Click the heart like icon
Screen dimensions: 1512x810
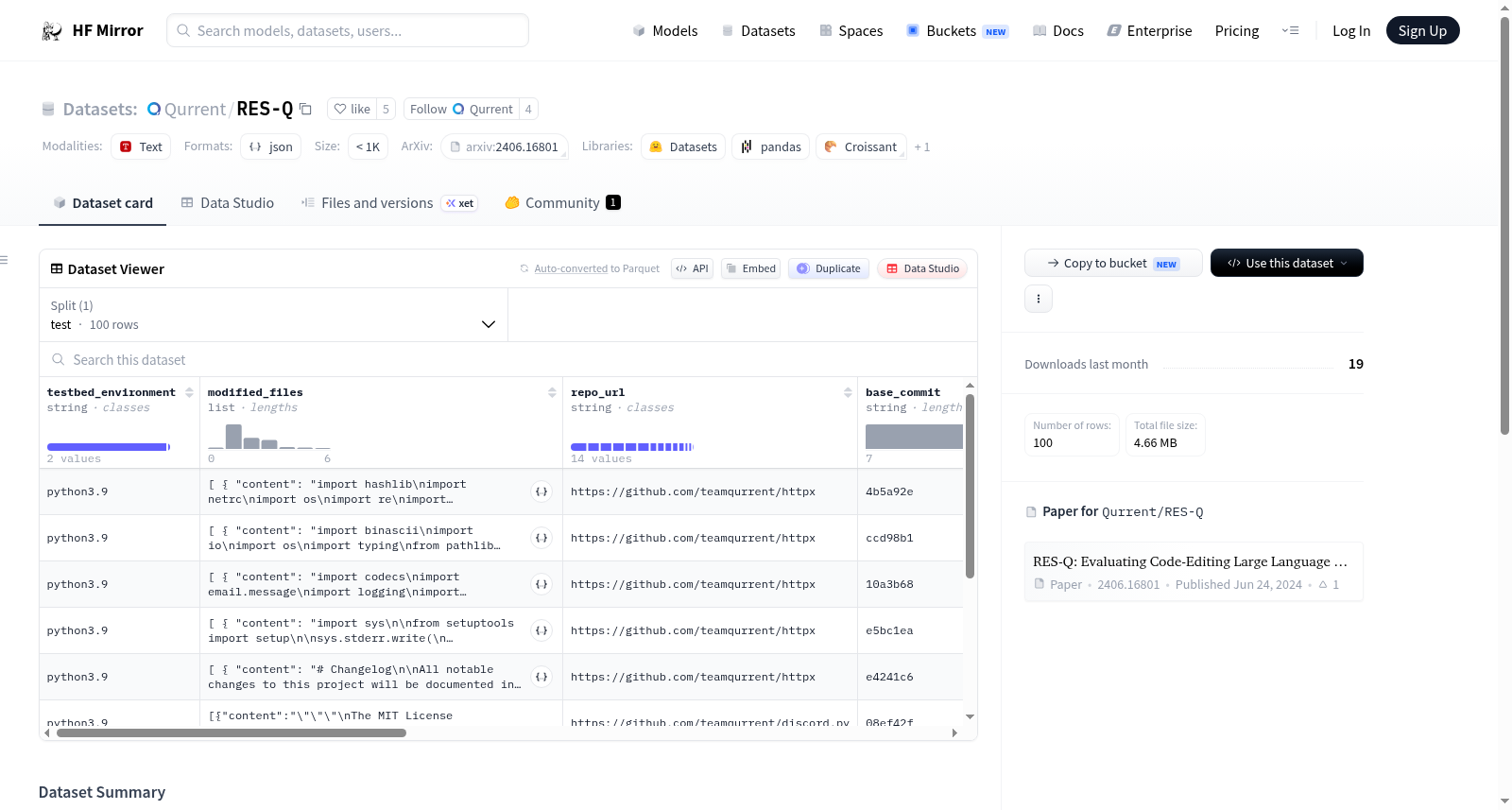(x=340, y=109)
